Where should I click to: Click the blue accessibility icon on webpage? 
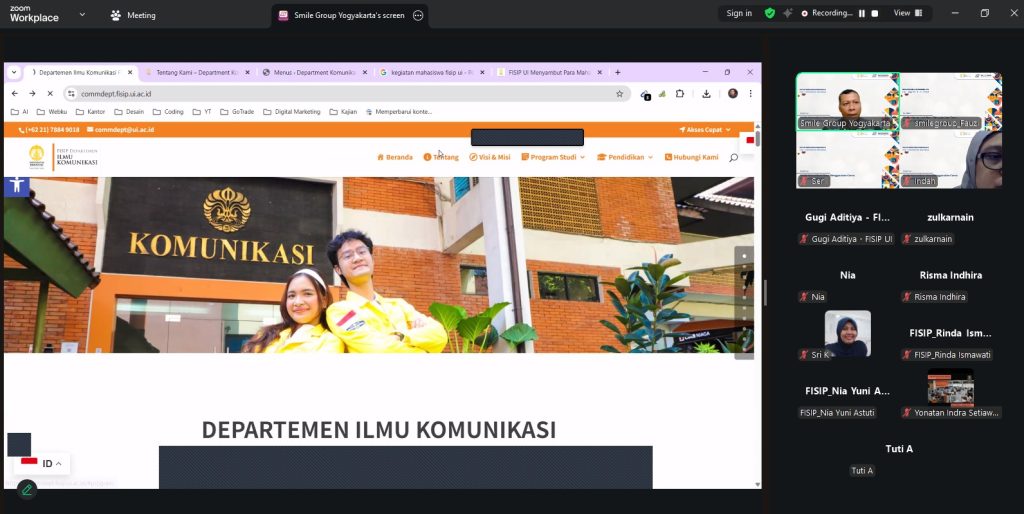tap(16, 185)
